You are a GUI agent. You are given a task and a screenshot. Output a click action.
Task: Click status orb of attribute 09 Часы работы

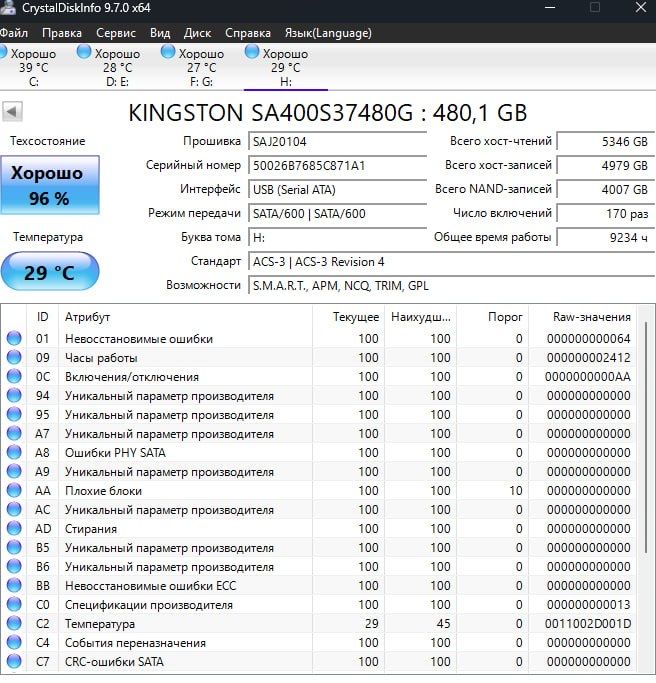[x=14, y=358]
